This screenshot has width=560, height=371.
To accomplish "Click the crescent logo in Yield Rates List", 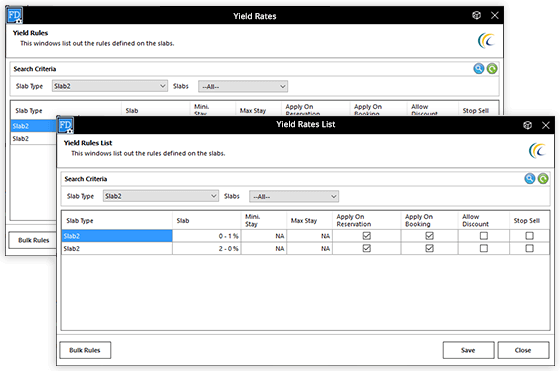I will (537, 150).
